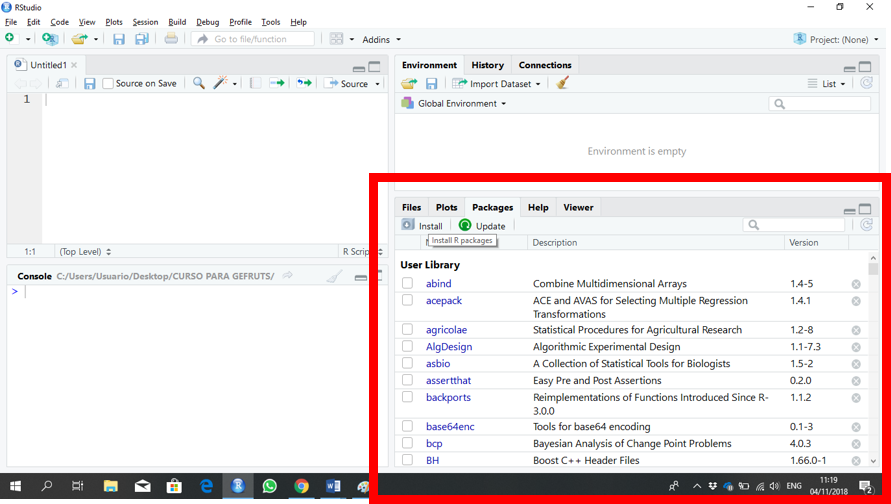Open dropdown arrow beside New File icon
The image size is (891, 504).
[28, 39]
